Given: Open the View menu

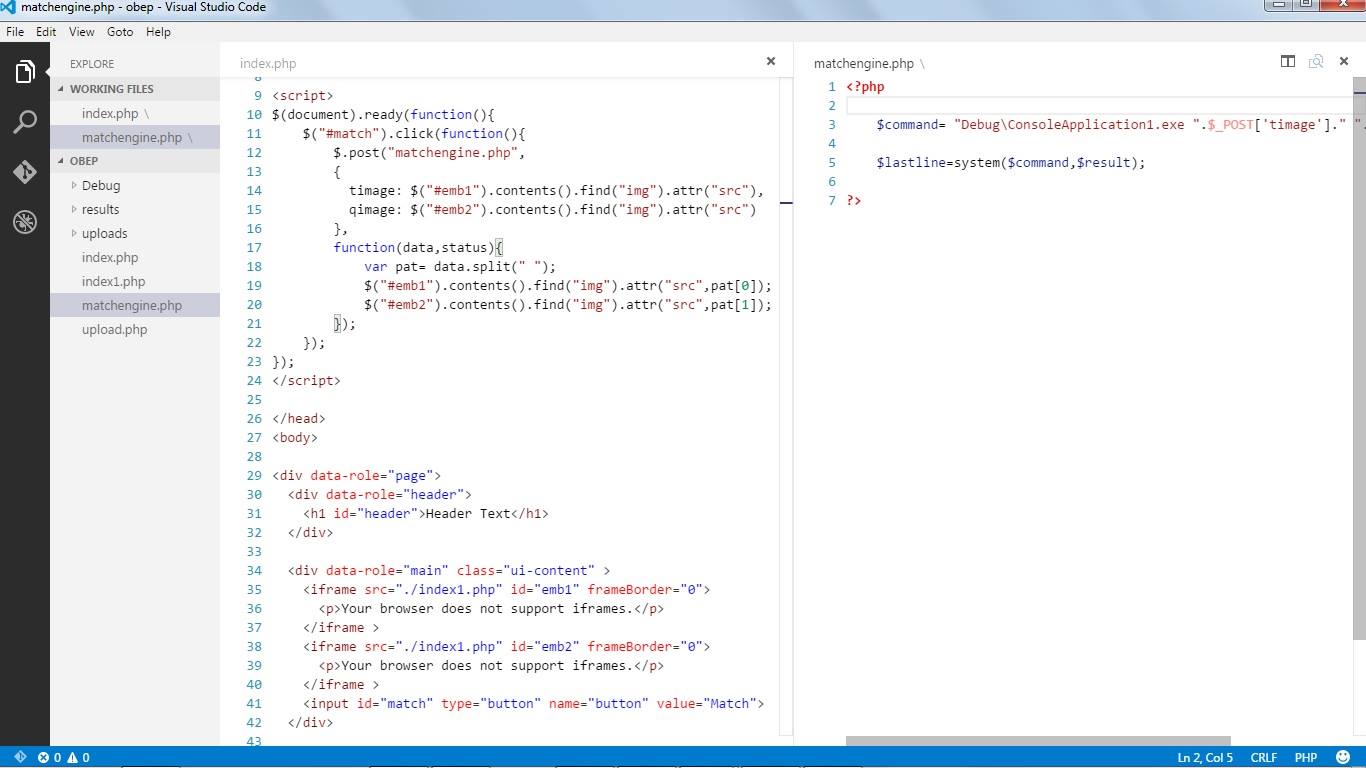Looking at the screenshot, I should click(x=82, y=32).
